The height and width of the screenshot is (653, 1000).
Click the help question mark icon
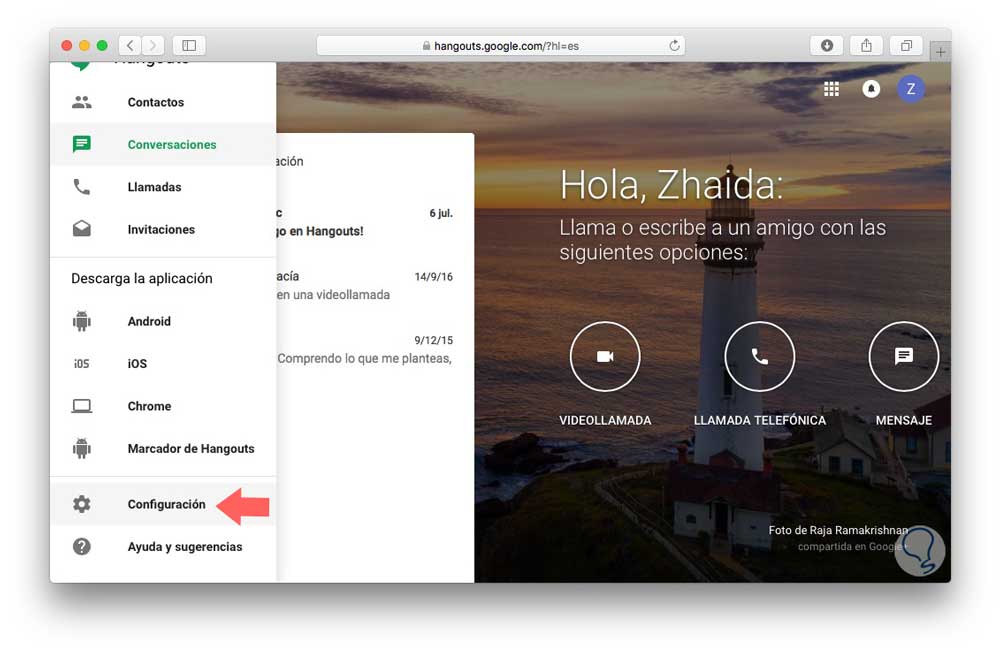click(x=82, y=547)
